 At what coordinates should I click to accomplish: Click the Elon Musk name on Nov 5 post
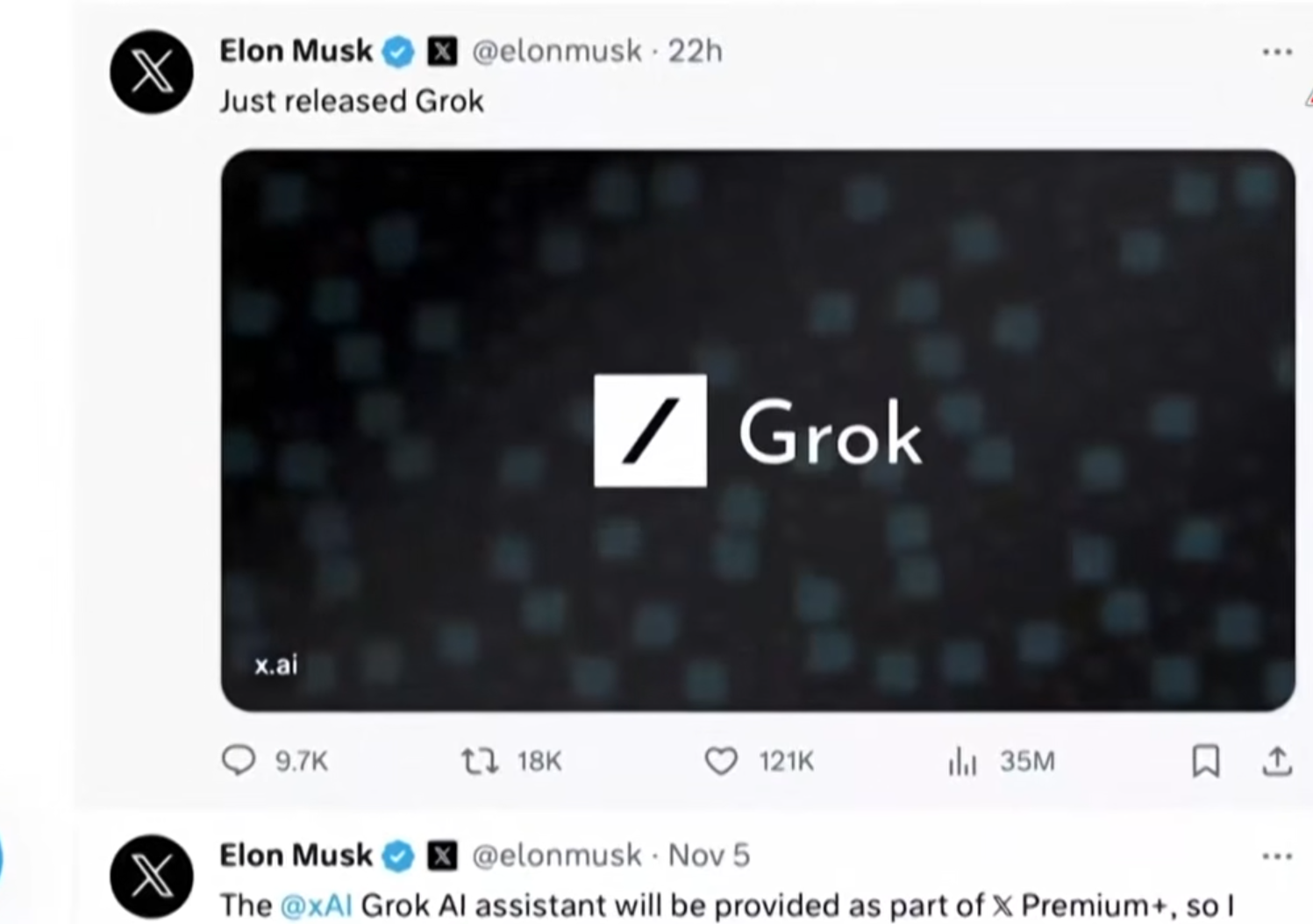click(296, 855)
